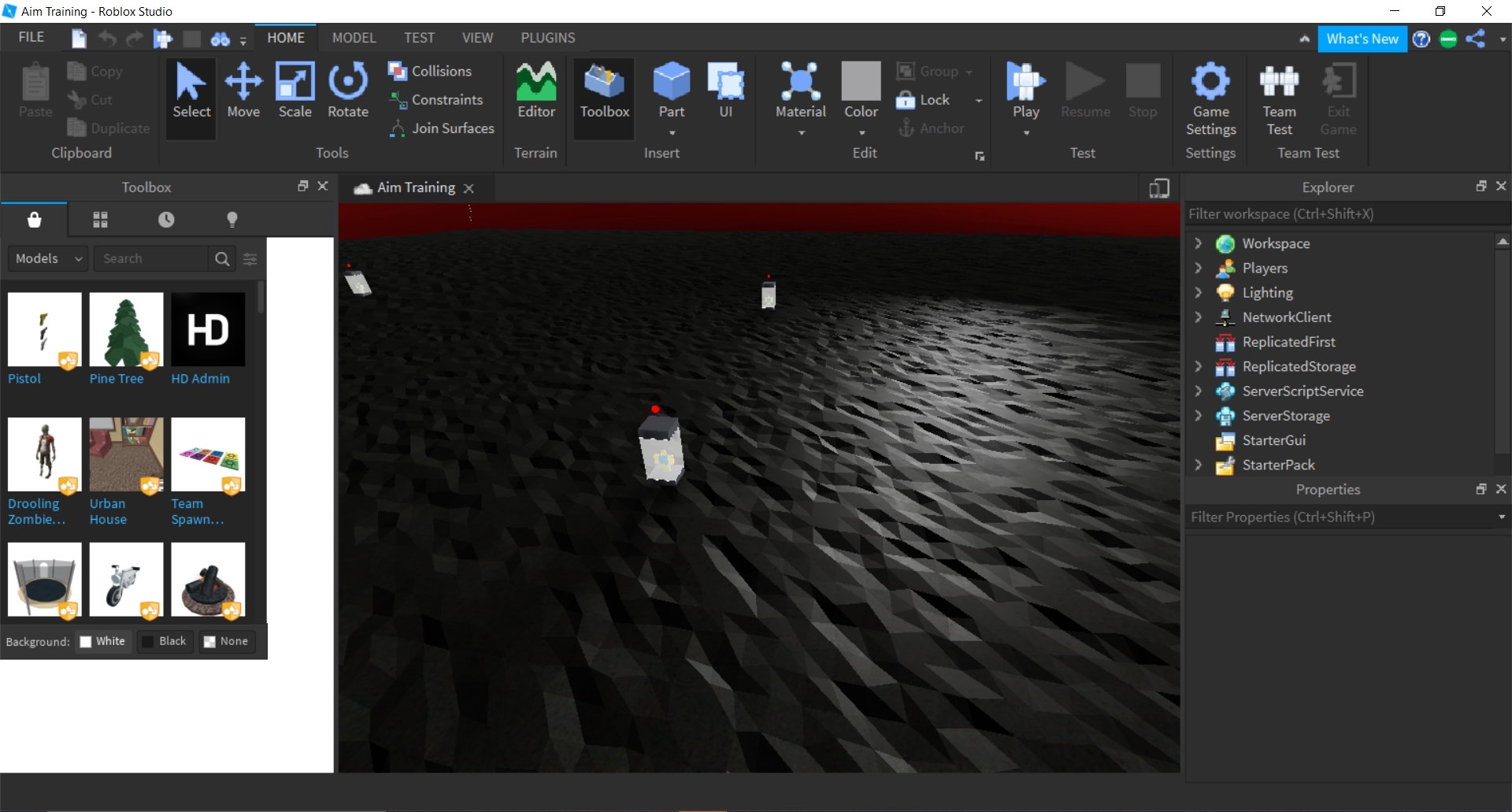Open the Models category dropdown
Image resolution: width=1512 pixels, height=812 pixels.
point(48,258)
